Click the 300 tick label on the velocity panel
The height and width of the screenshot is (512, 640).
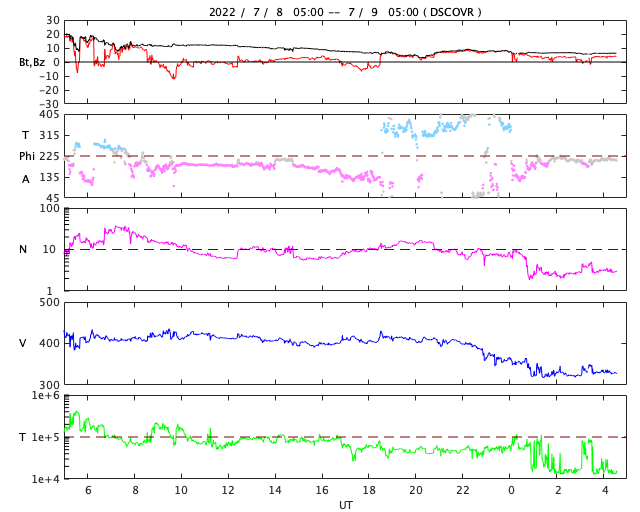tap(49, 385)
